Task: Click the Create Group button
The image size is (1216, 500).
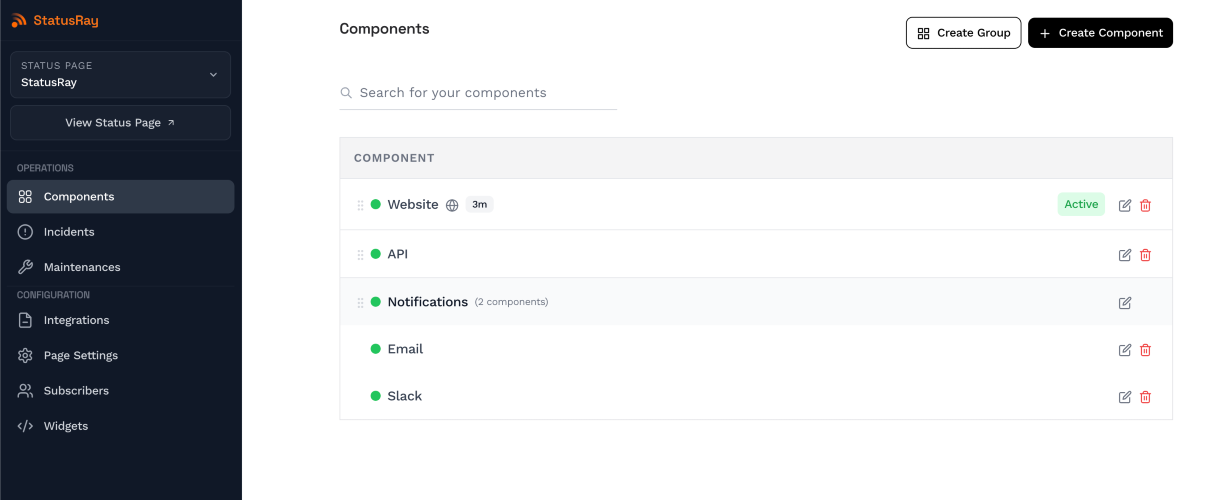Action: [964, 33]
